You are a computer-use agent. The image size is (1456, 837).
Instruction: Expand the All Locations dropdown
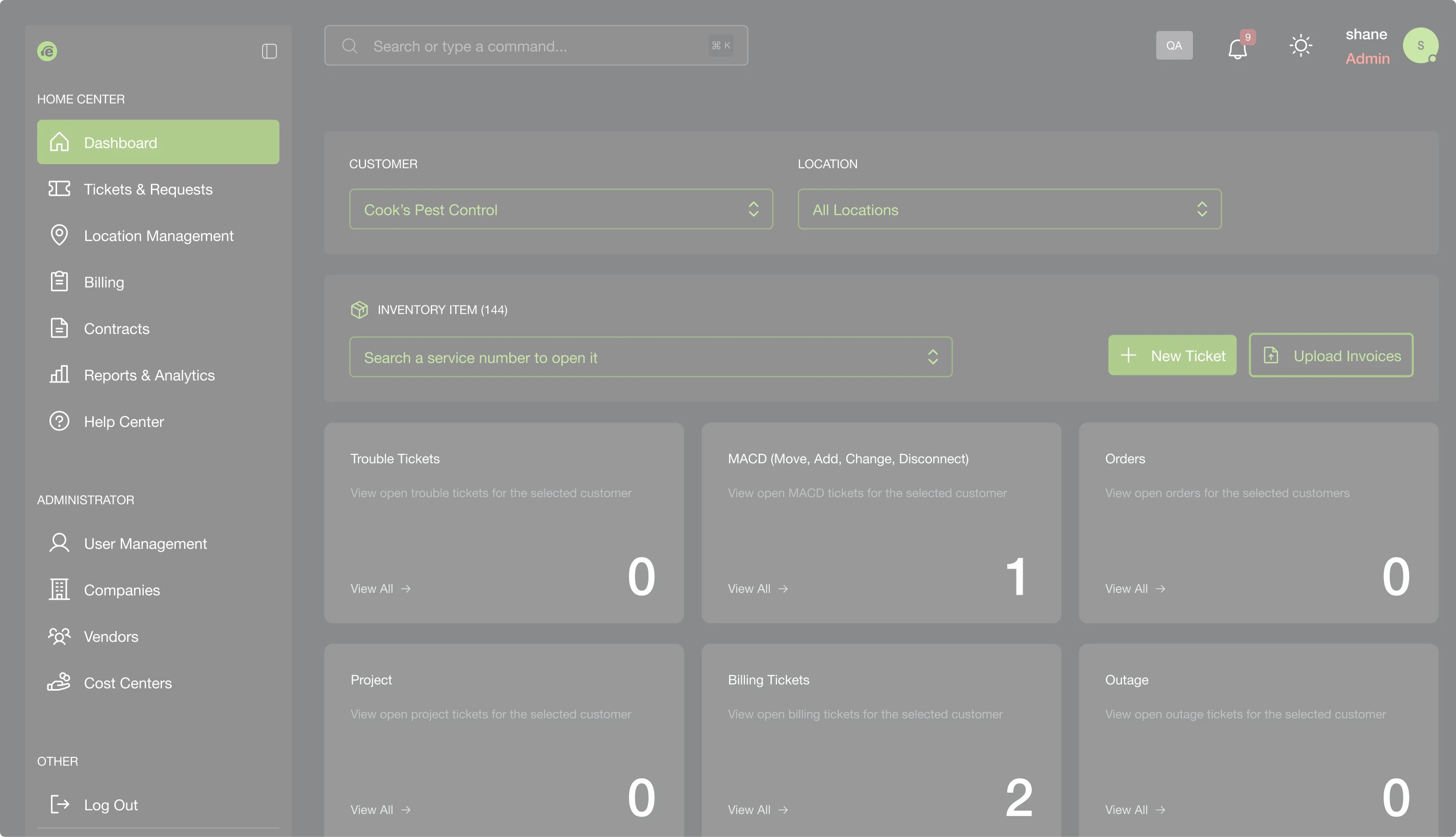pos(1009,209)
